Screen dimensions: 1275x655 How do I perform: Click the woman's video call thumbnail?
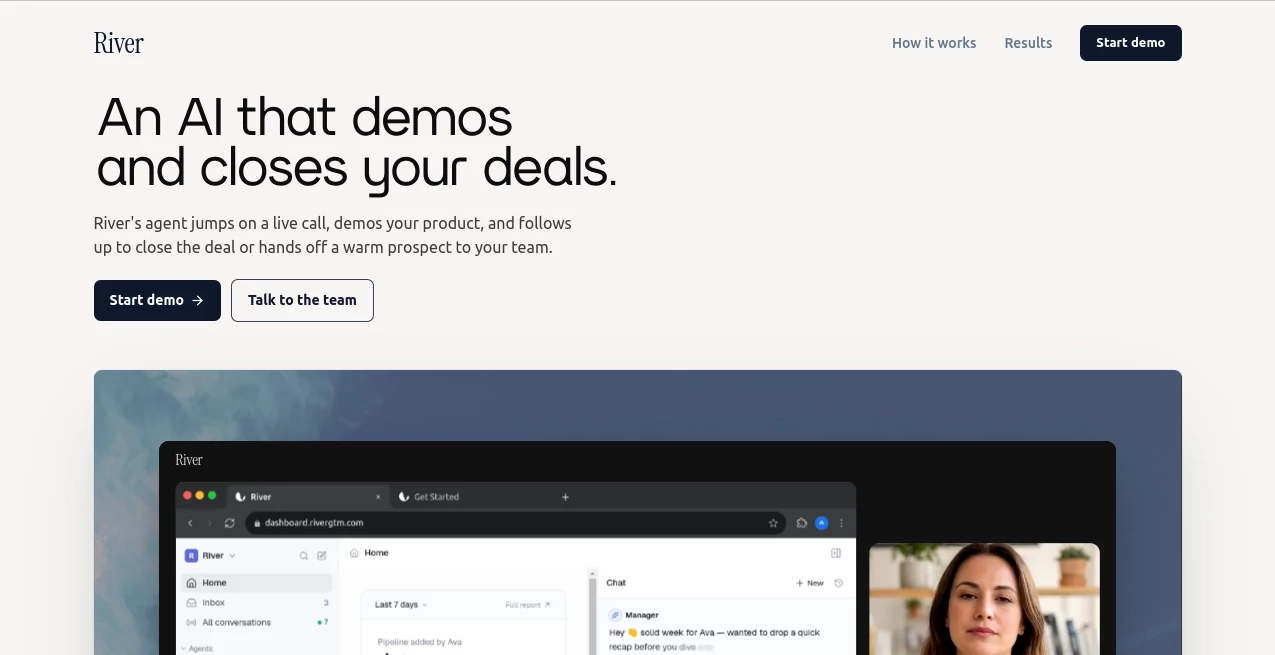pyautogui.click(x=984, y=599)
